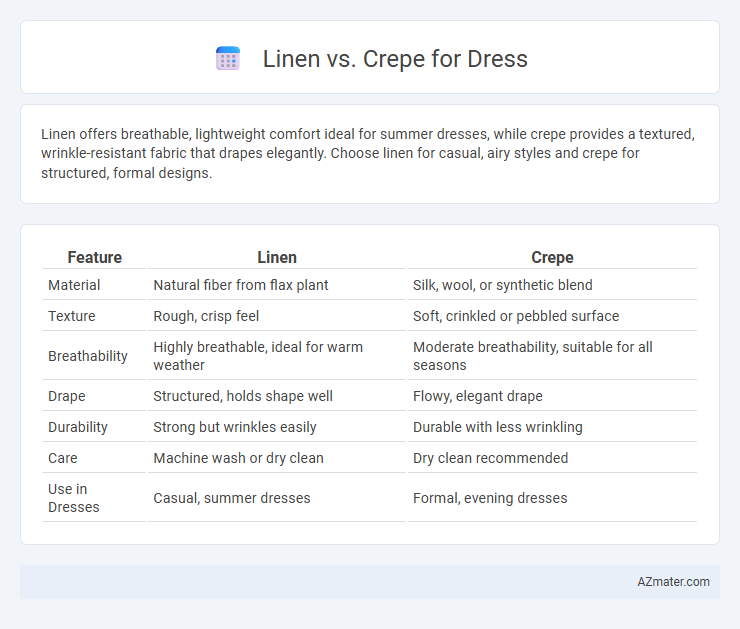
Task: Click the calendar grid icon beside the title
Action: [x=228, y=59]
